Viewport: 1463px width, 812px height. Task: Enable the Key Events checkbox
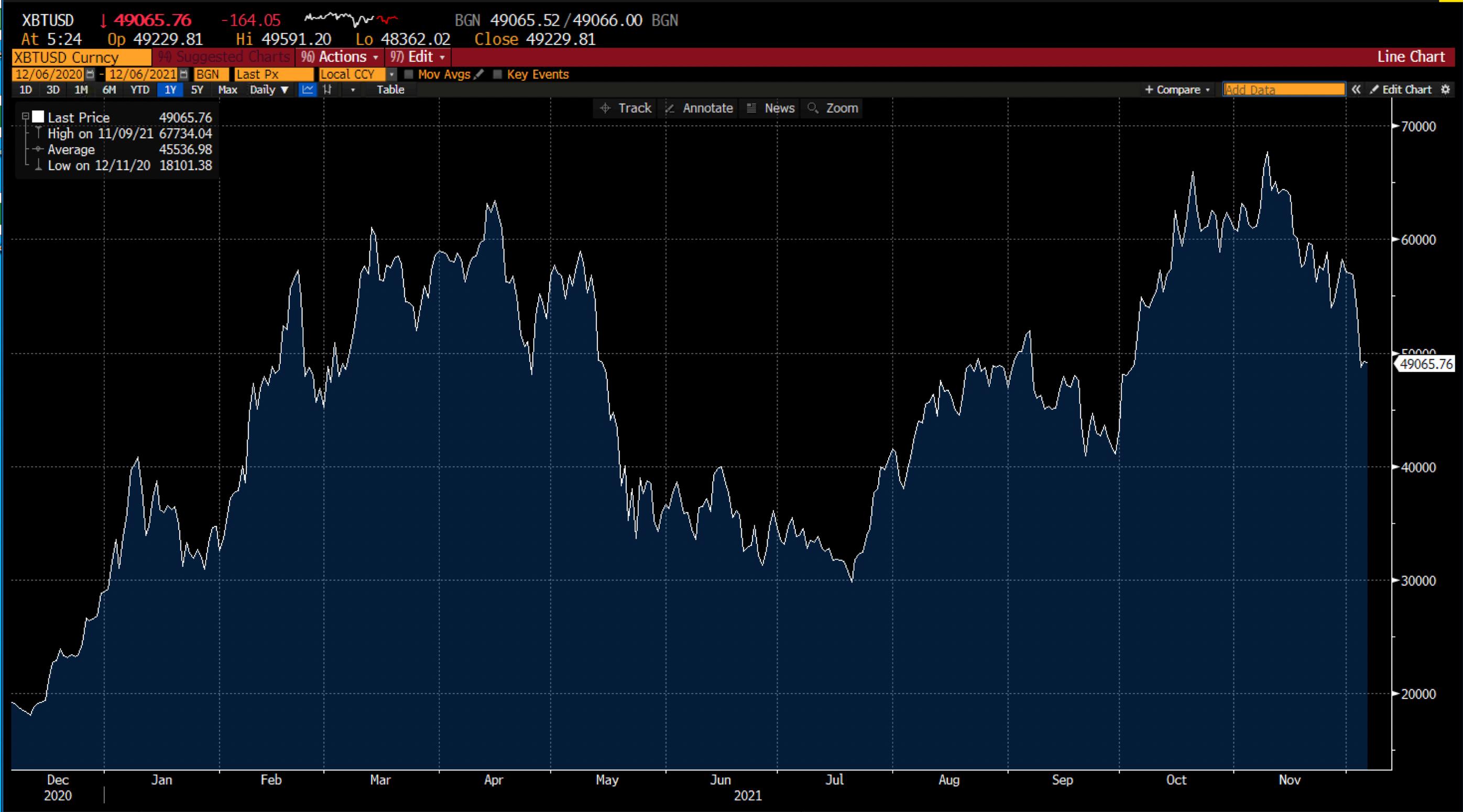tap(497, 74)
